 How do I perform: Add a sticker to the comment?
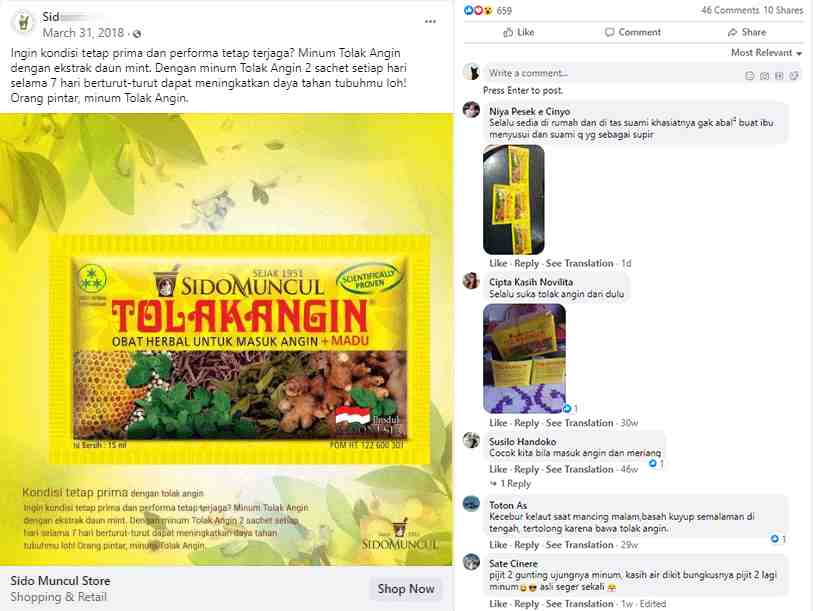[x=794, y=76]
